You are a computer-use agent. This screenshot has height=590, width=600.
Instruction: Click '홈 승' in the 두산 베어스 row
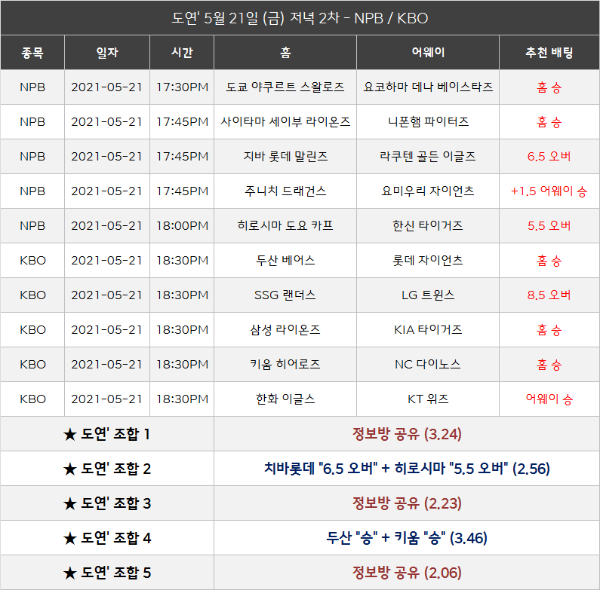click(x=549, y=261)
